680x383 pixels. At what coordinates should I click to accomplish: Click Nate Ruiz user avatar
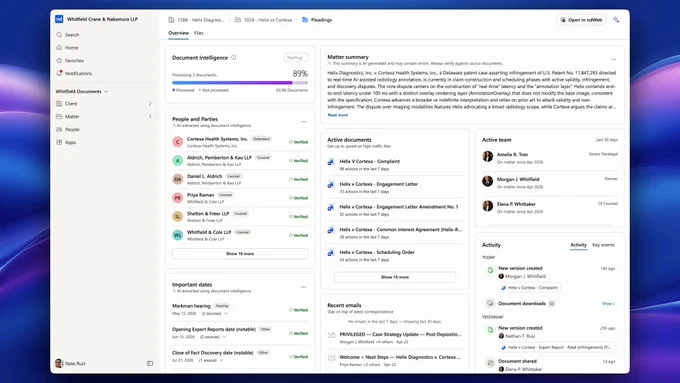point(59,363)
